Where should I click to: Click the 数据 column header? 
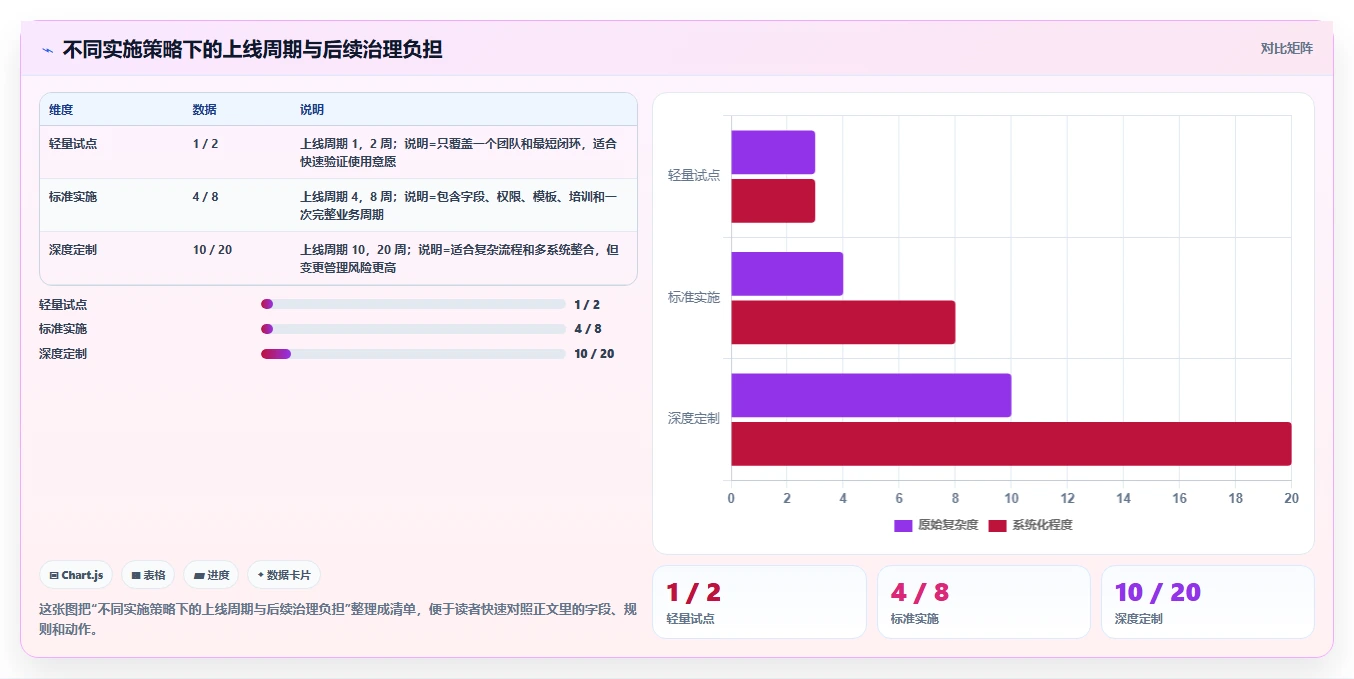click(204, 110)
